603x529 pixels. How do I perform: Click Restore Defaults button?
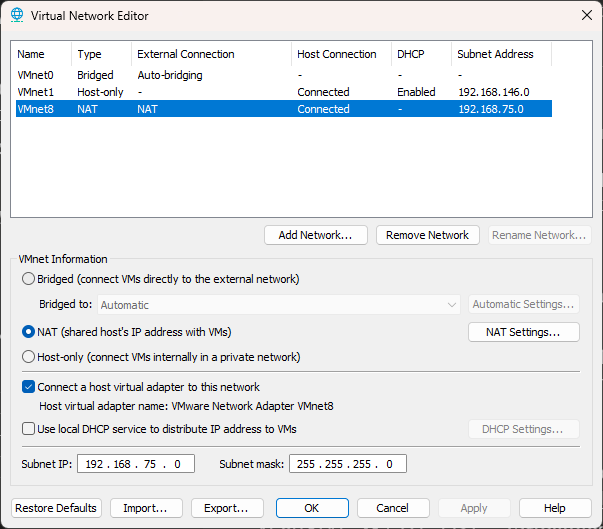coord(56,508)
